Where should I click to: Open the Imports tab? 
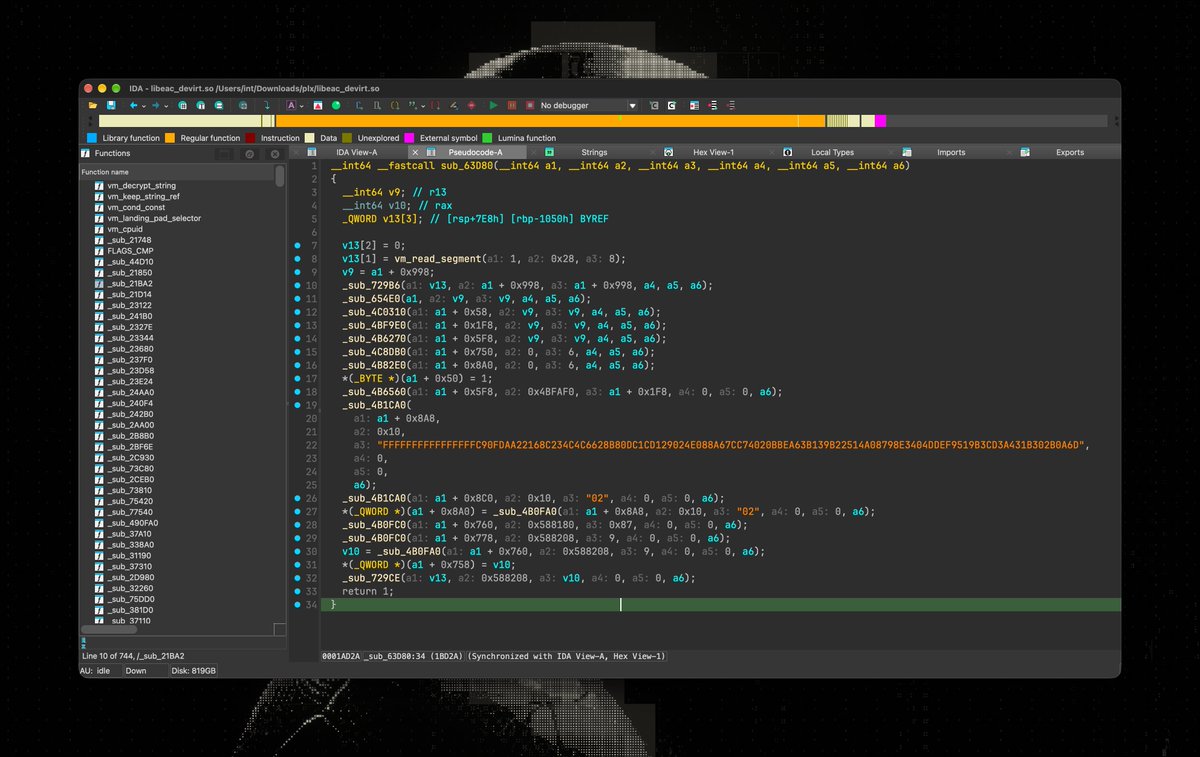(x=951, y=152)
